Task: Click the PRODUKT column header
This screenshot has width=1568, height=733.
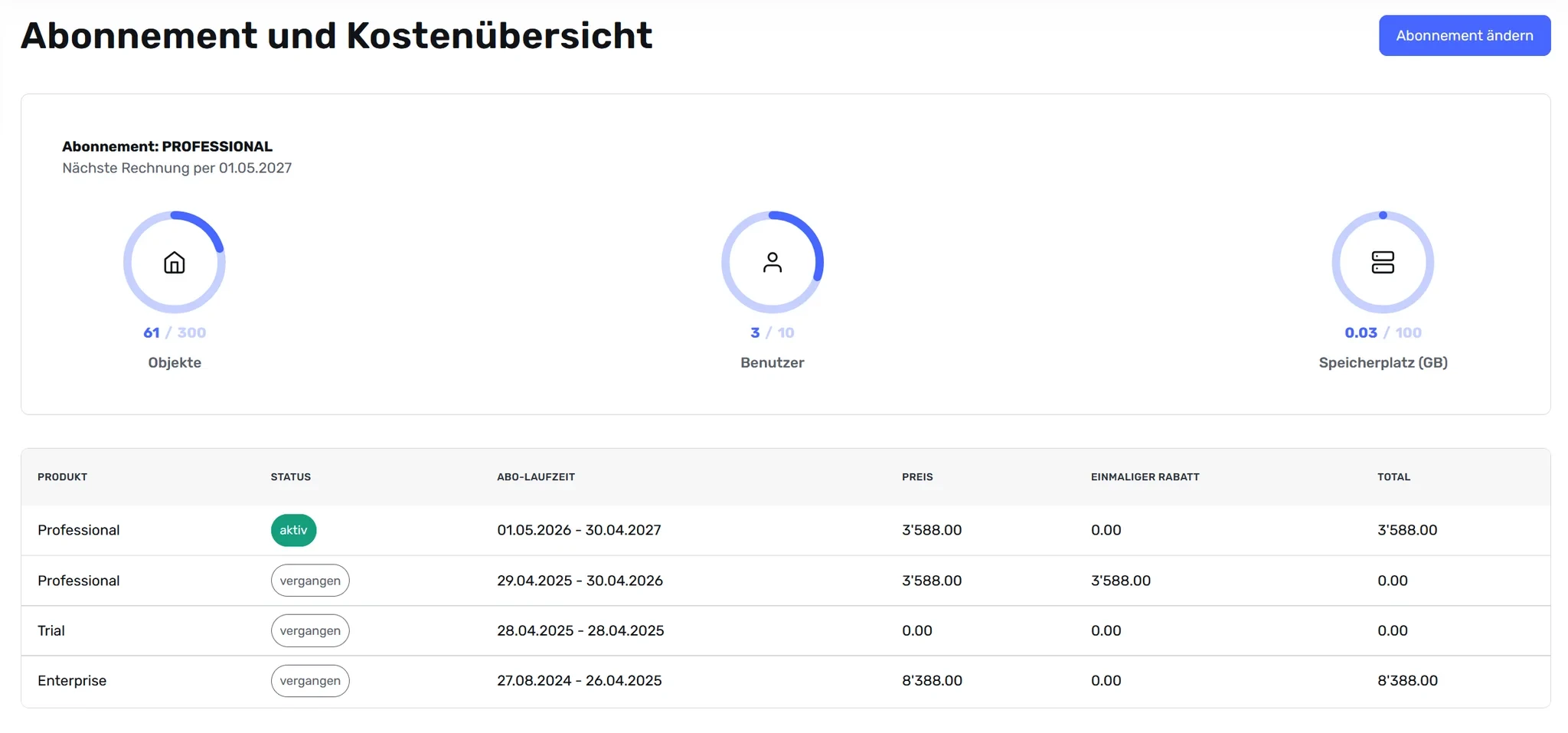Action: pyautogui.click(x=62, y=476)
